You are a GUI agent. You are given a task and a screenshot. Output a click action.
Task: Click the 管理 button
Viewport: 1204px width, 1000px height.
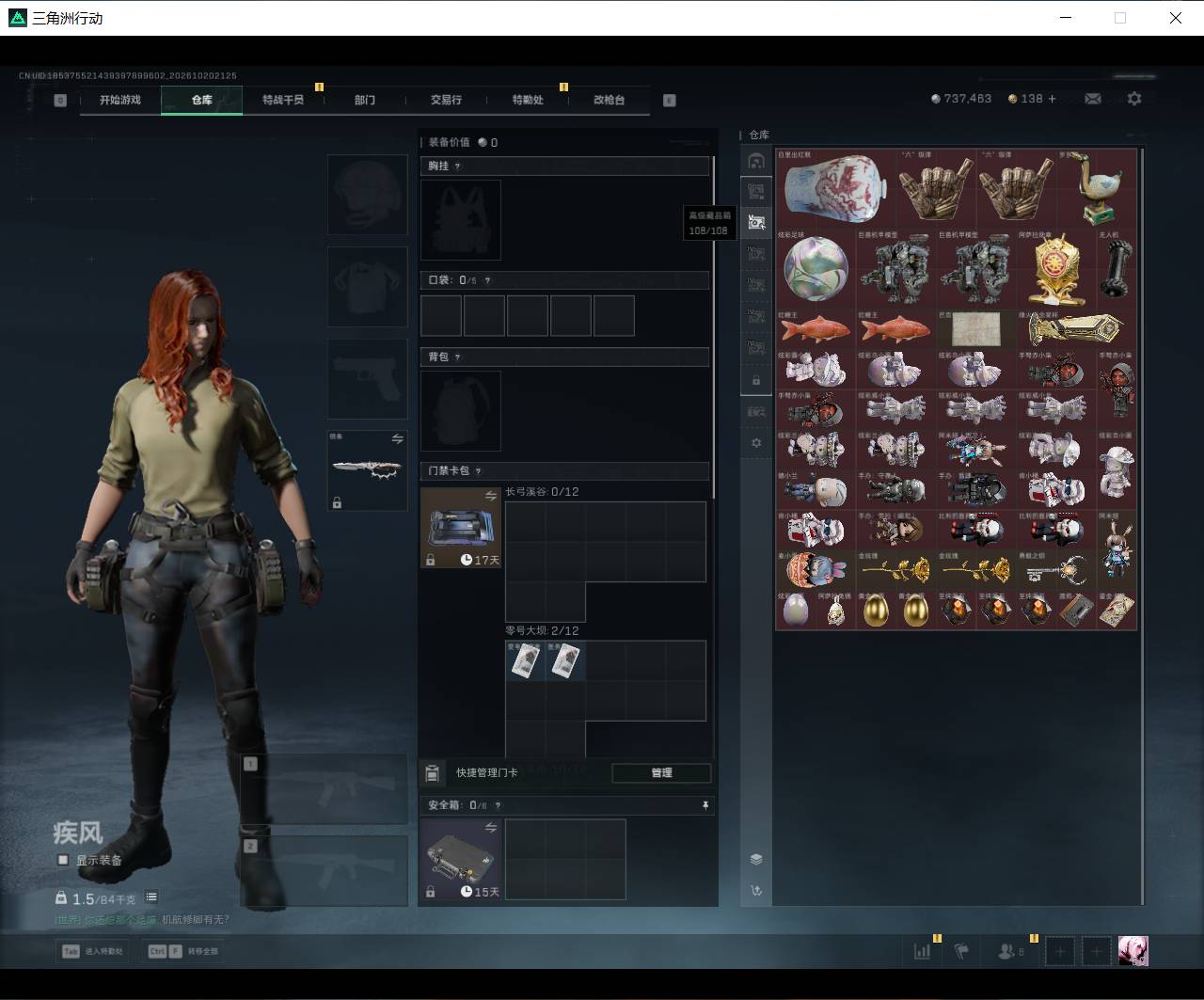(x=661, y=772)
